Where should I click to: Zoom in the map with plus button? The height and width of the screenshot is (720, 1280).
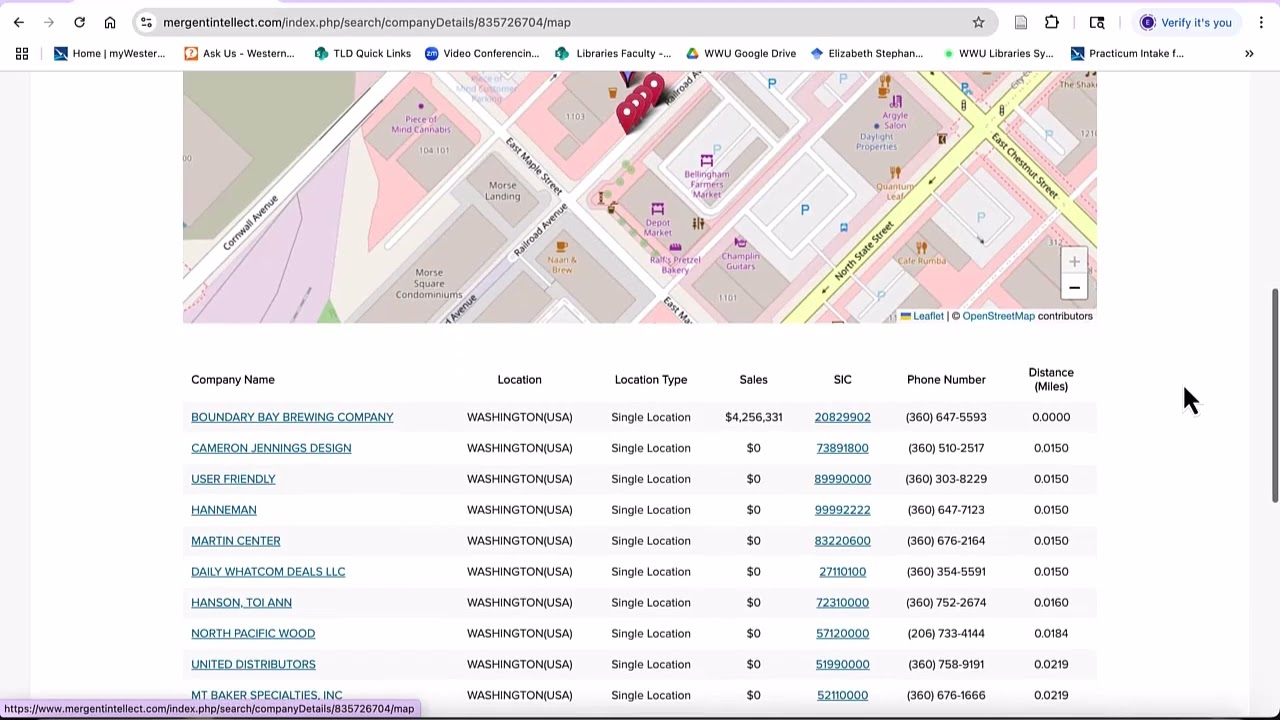pos(1074,262)
